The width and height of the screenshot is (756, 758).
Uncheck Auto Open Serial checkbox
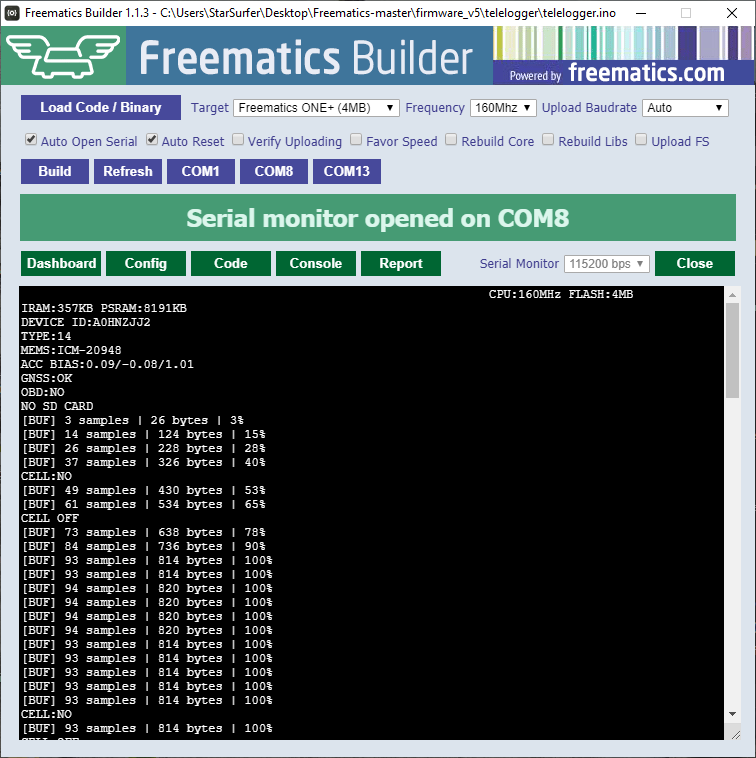pos(31,140)
